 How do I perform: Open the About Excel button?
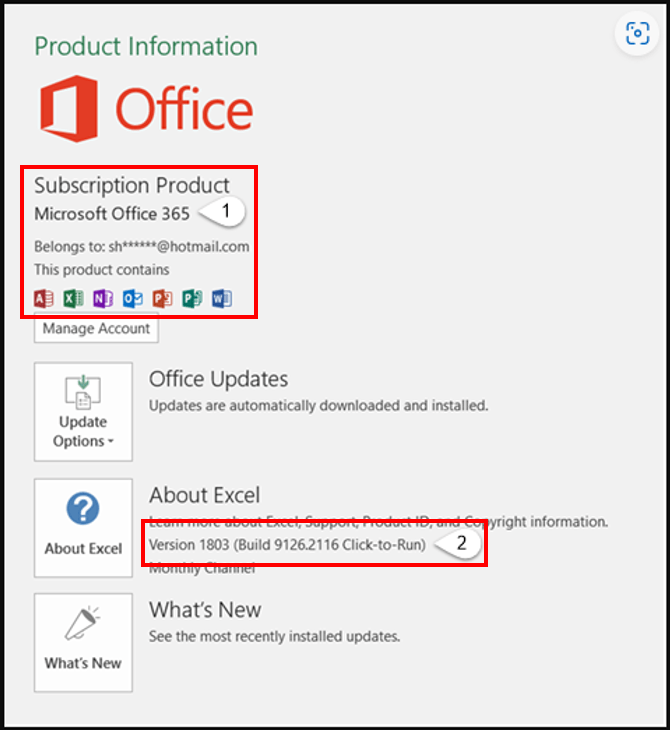[x=83, y=528]
